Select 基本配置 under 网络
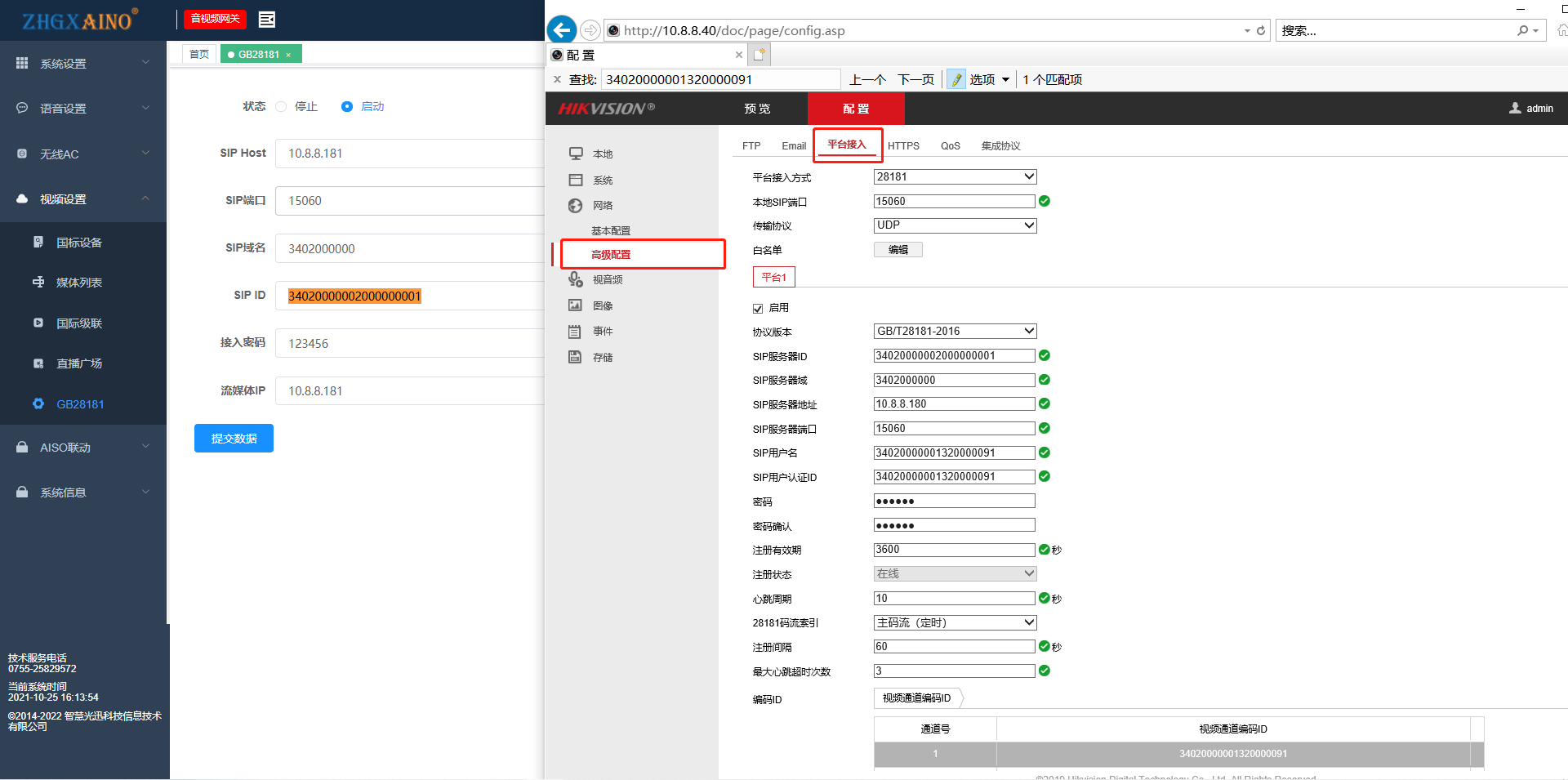Image resolution: width=1568 pixels, height=780 pixels. pos(611,230)
